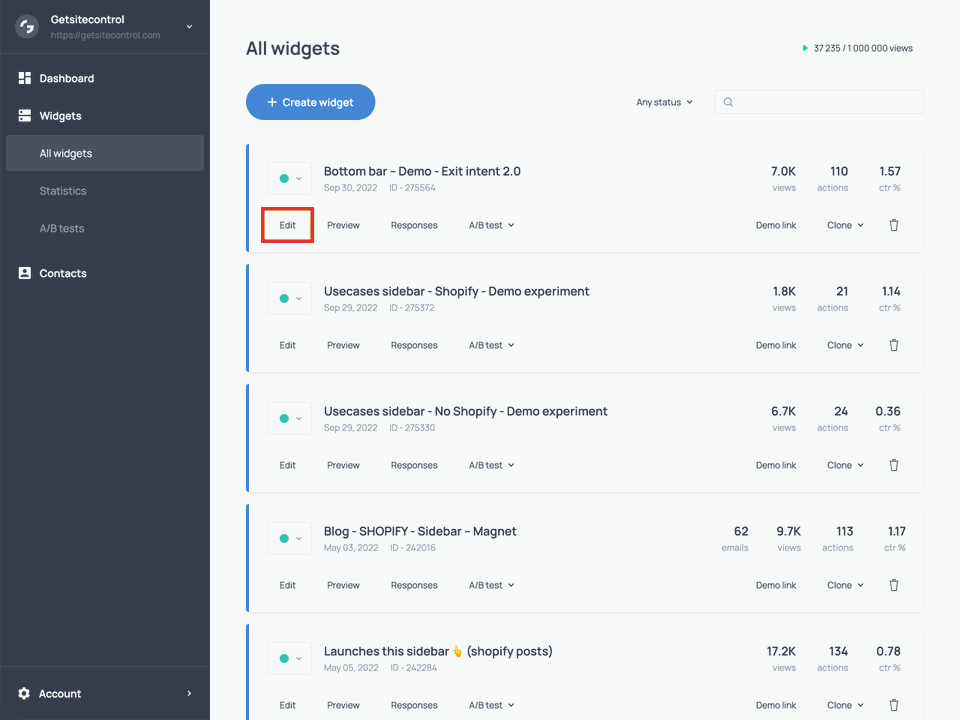Click the 37 235 views usage indicator
The height and width of the screenshot is (720, 960).
point(858,47)
